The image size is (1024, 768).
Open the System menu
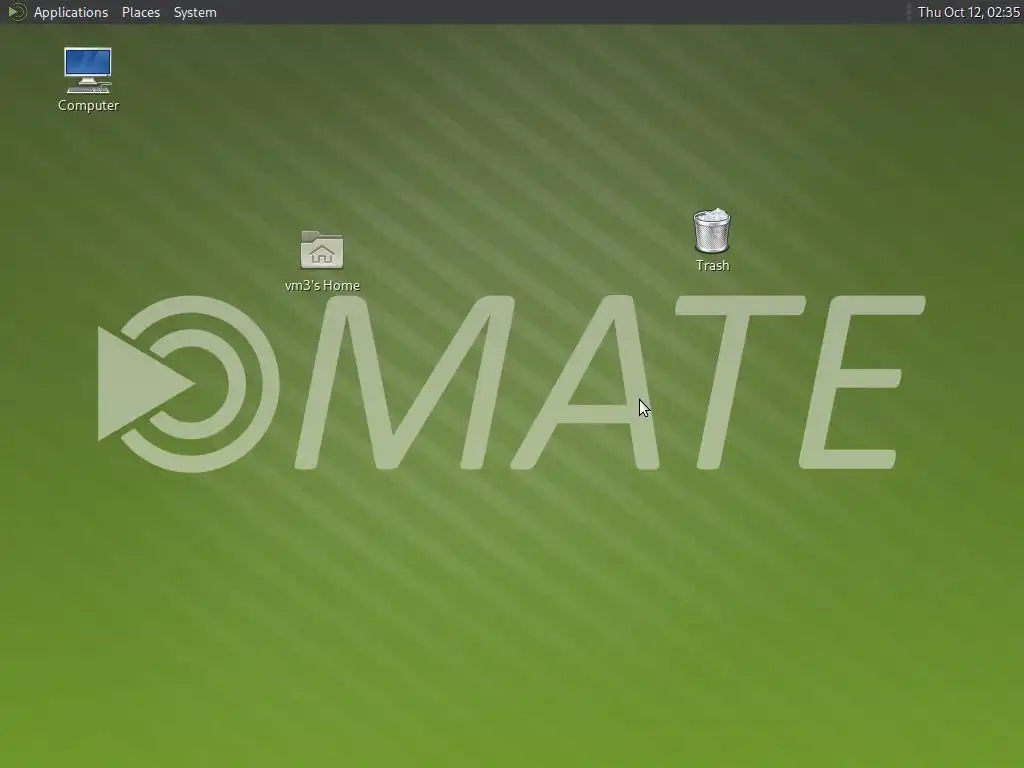(x=195, y=12)
